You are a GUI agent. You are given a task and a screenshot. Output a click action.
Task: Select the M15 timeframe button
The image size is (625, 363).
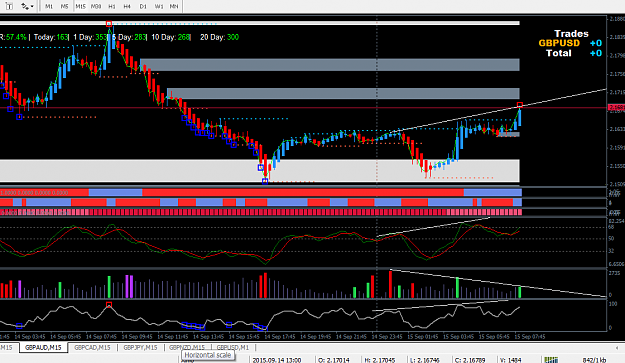(81, 6)
